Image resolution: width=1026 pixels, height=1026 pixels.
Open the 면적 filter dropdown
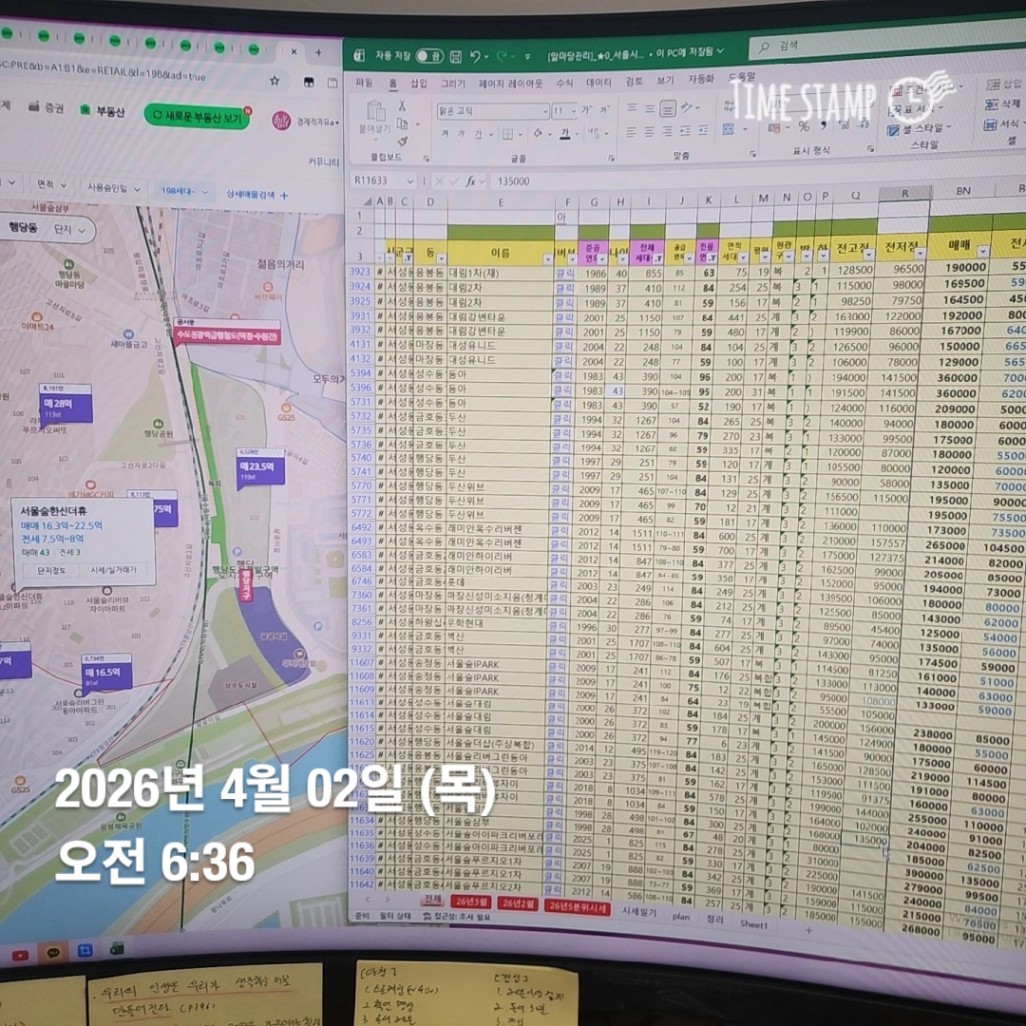pos(52,185)
